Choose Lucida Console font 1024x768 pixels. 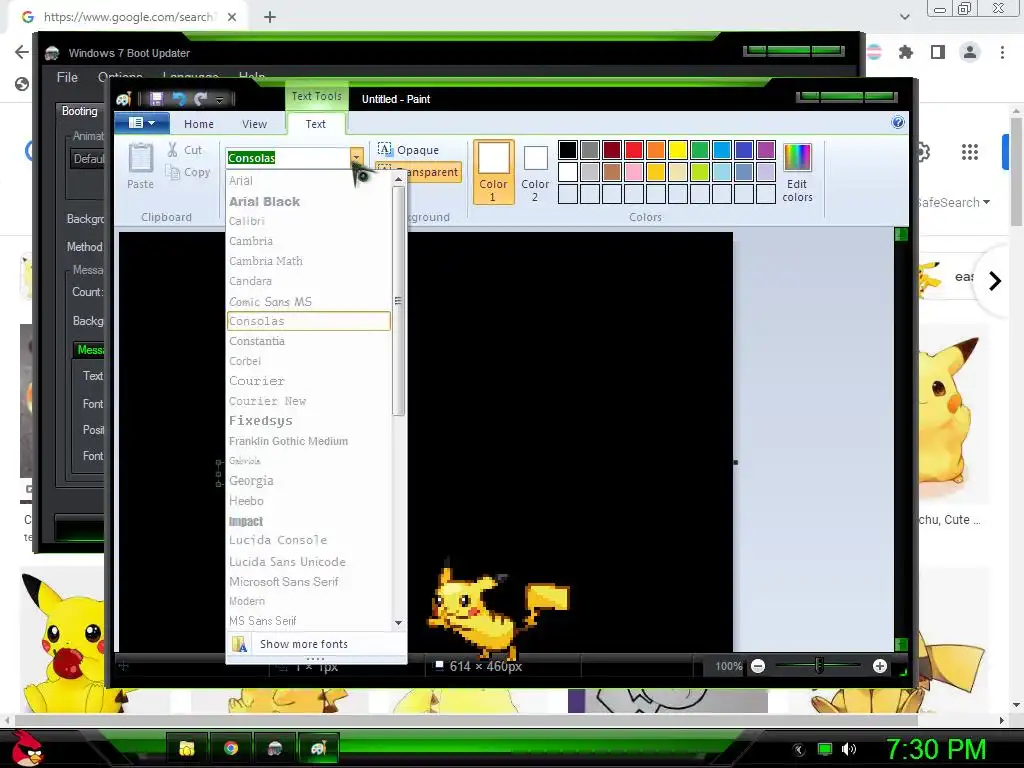coord(308,540)
